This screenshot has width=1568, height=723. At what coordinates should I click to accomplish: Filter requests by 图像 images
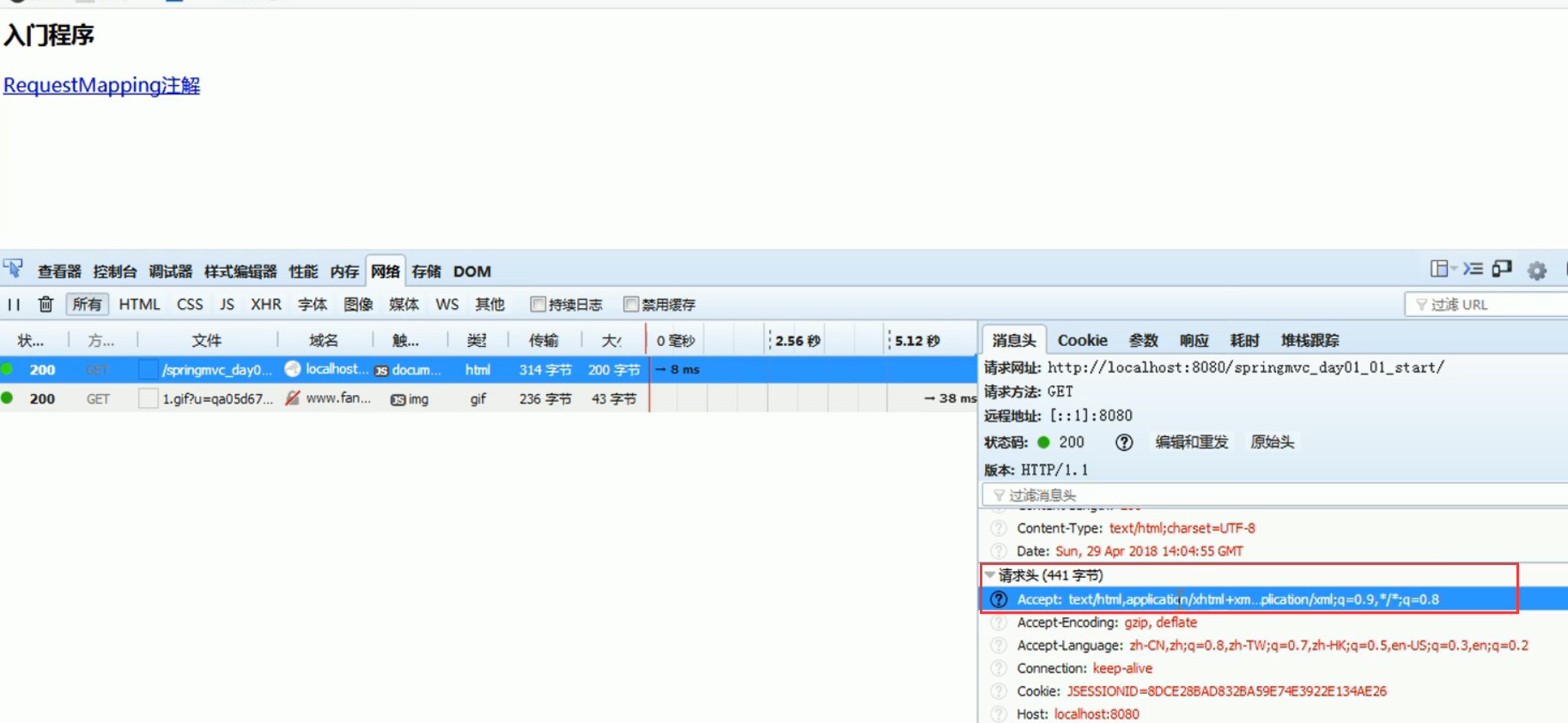coord(358,304)
